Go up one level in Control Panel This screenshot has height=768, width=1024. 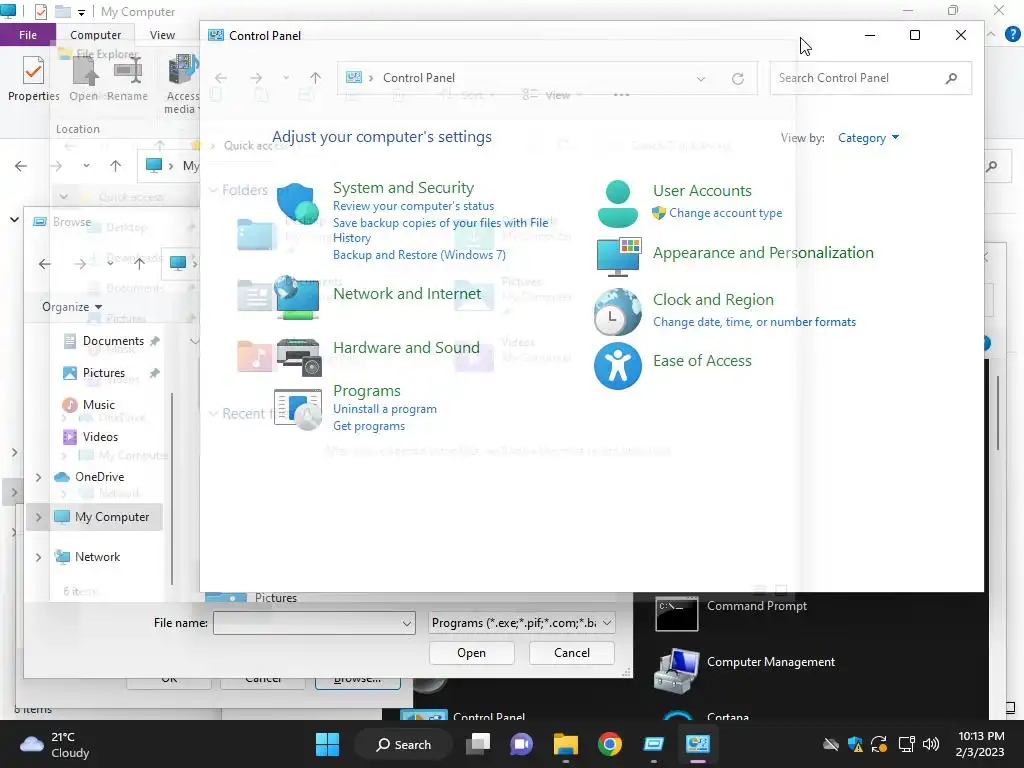[x=315, y=78]
